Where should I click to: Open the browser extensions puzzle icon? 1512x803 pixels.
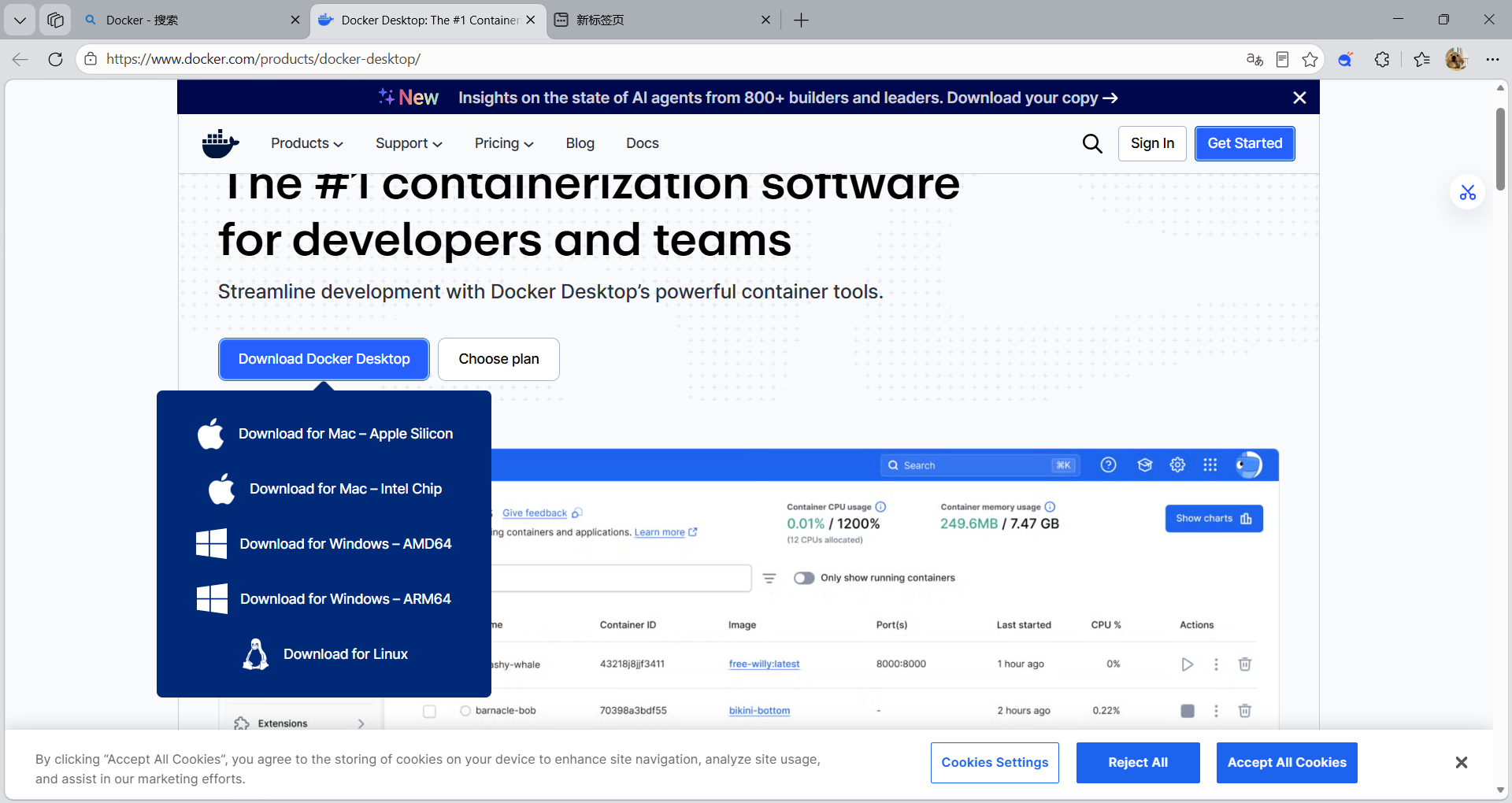tap(1382, 59)
